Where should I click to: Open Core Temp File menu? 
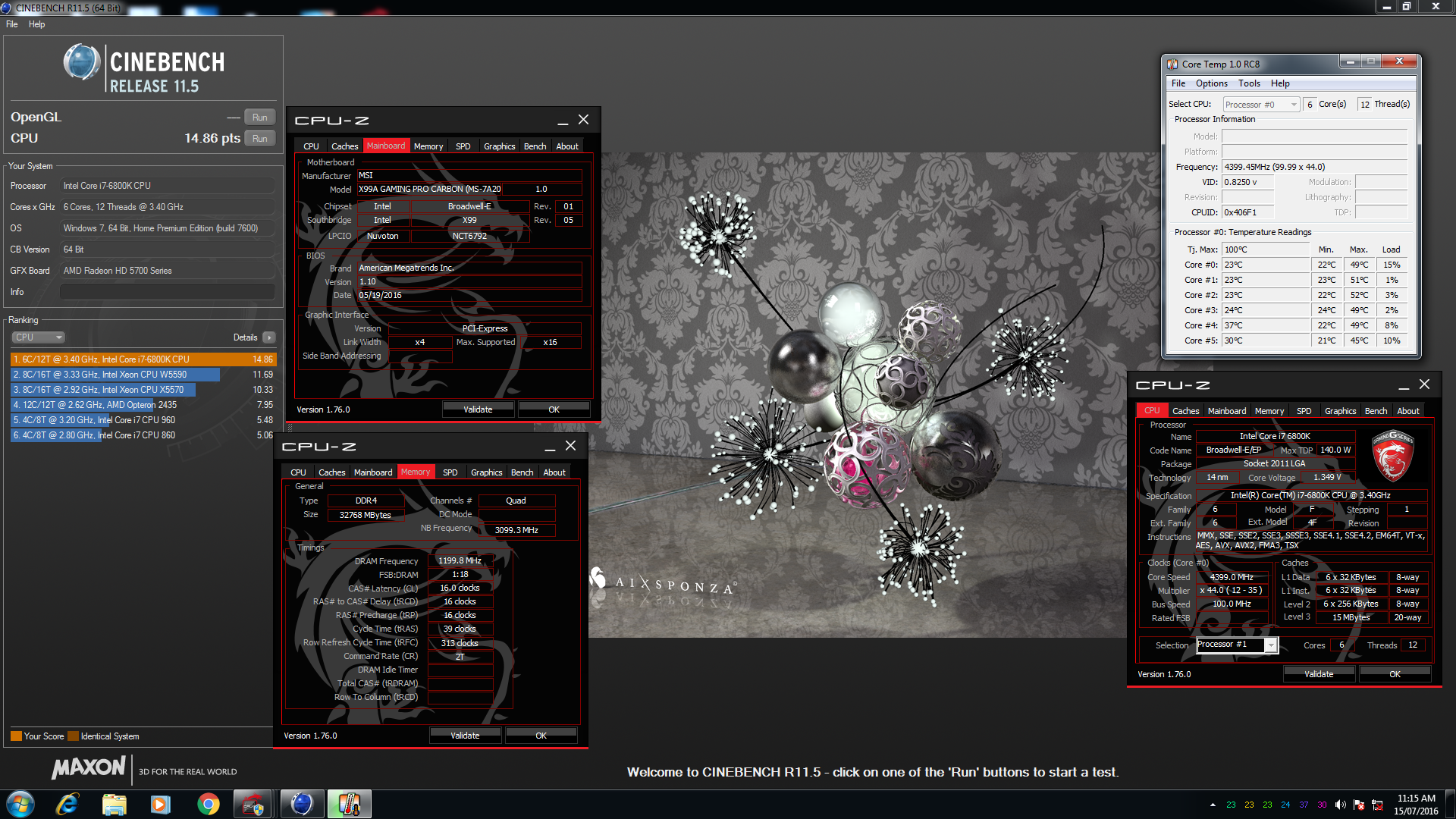[1178, 83]
